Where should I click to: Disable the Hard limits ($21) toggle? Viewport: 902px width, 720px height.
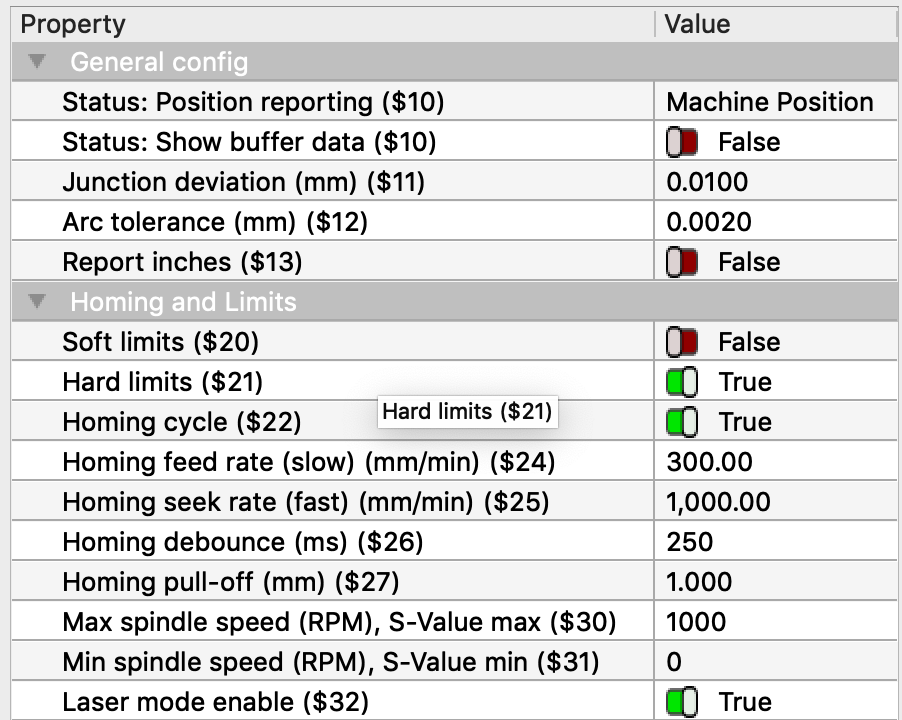682,382
